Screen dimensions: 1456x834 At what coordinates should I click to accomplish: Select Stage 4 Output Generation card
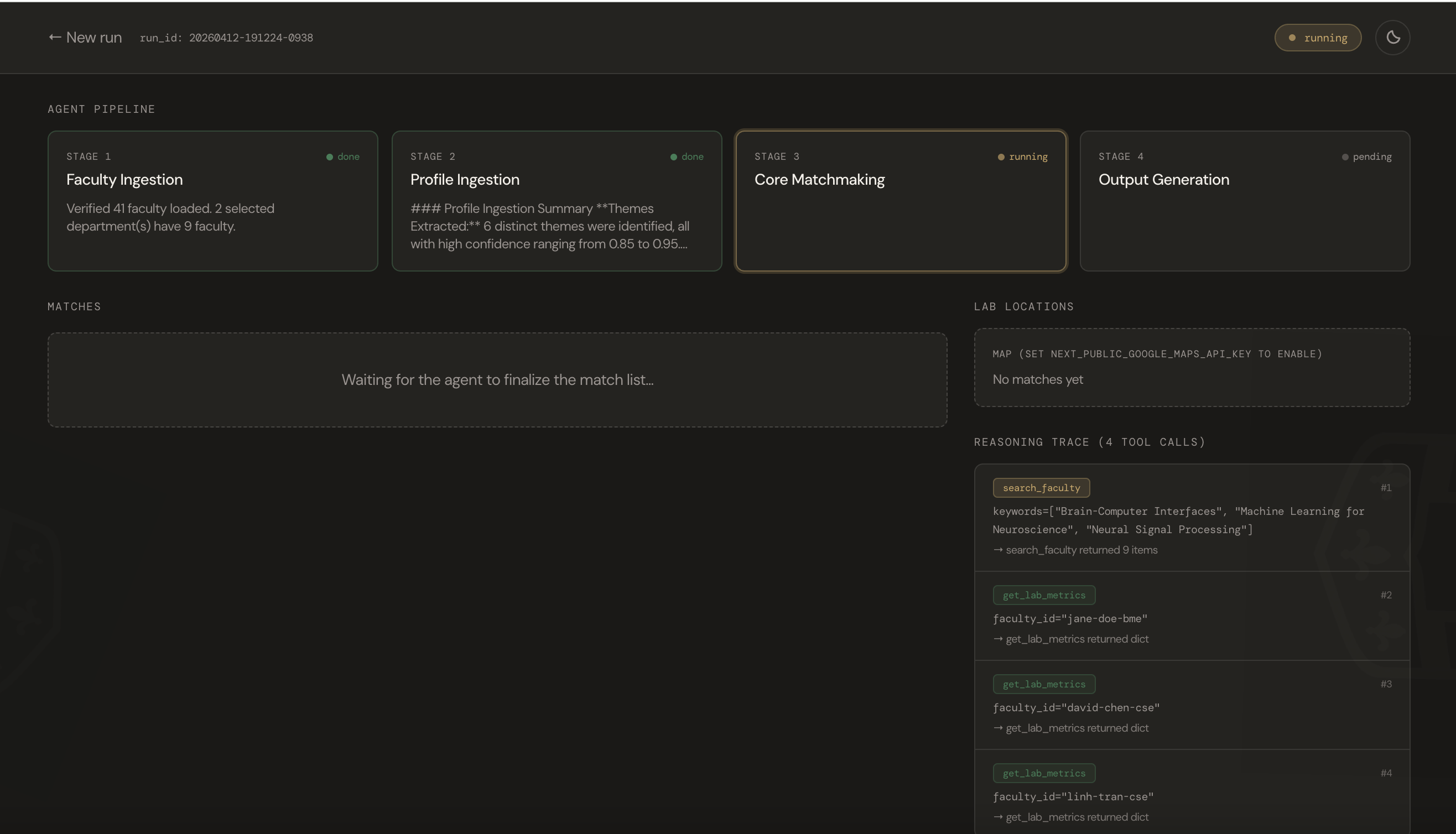pos(1245,200)
